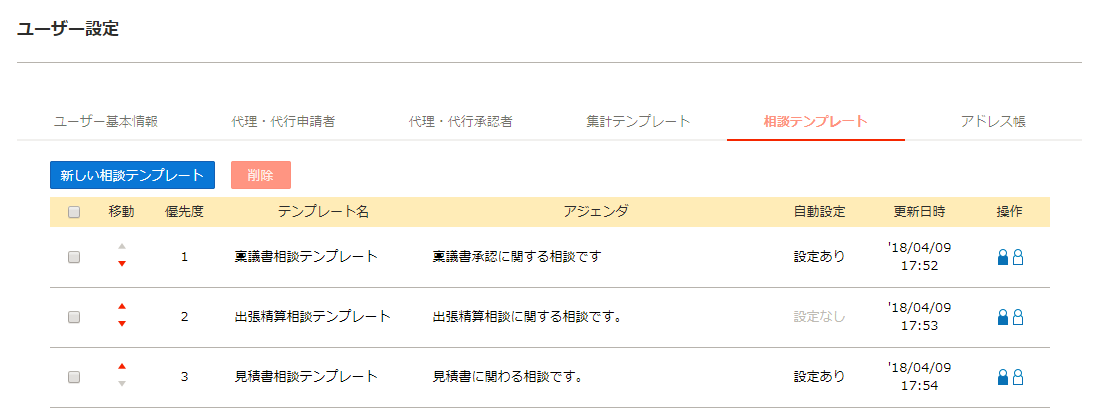
Task: Check the box for 出張精算相談テンプレート row
Action: (74, 317)
